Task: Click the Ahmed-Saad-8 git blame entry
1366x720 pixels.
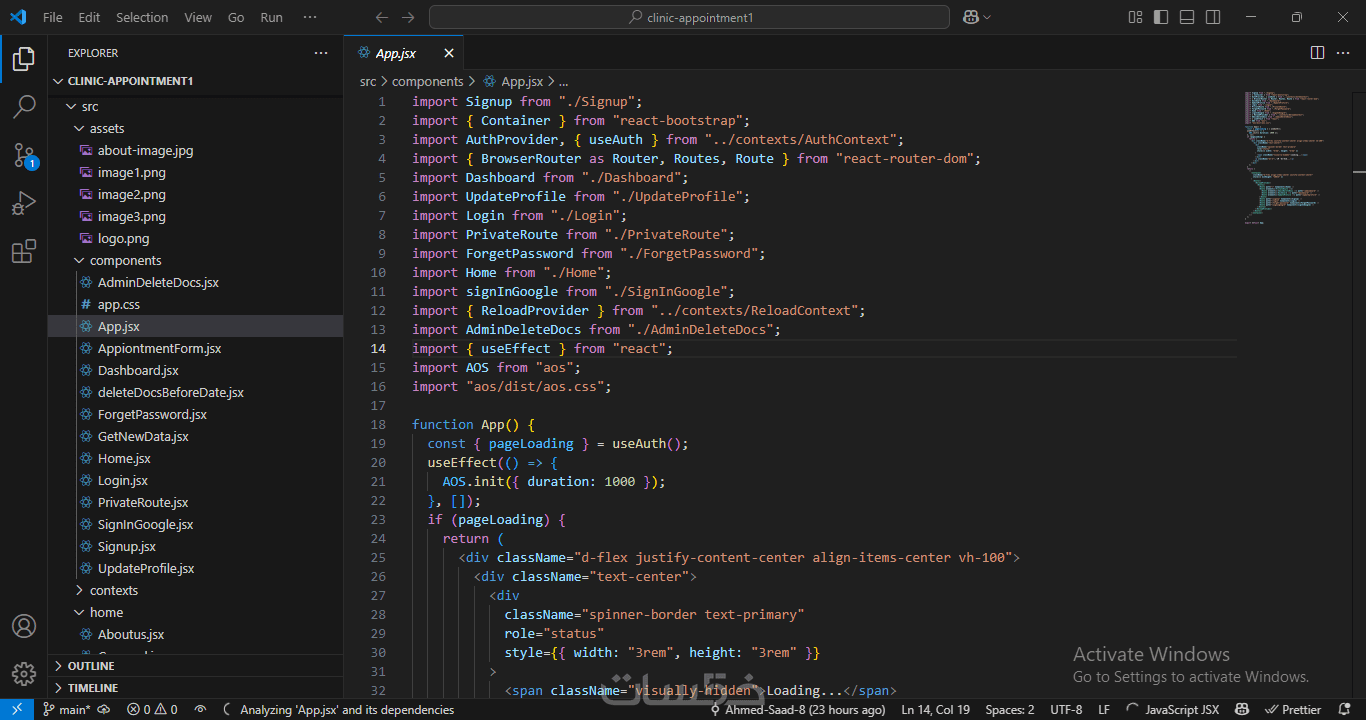Action: point(797,709)
